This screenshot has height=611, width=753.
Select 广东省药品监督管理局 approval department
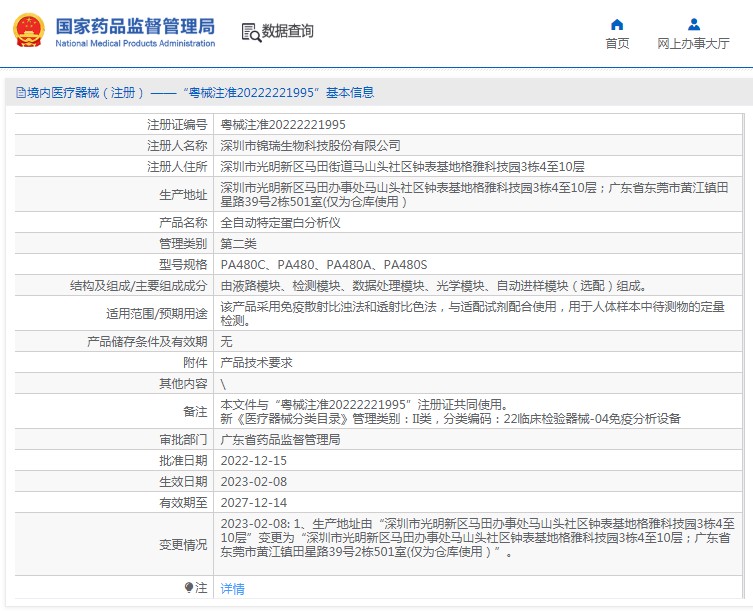point(280,440)
